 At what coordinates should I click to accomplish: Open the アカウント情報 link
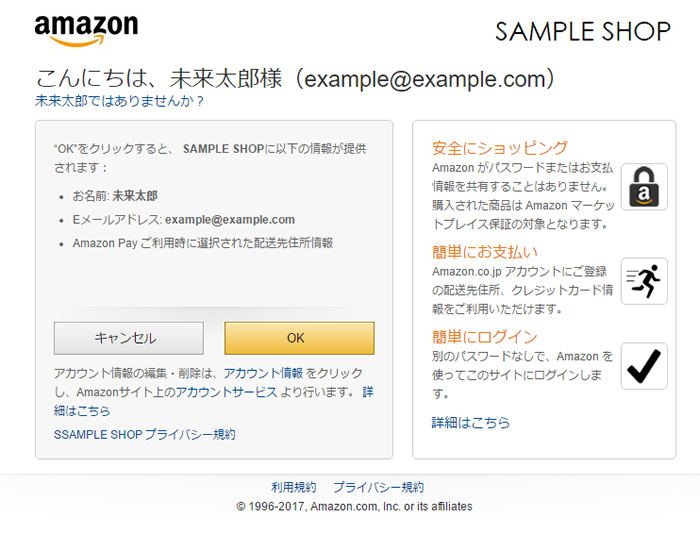[x=262, y=373]
